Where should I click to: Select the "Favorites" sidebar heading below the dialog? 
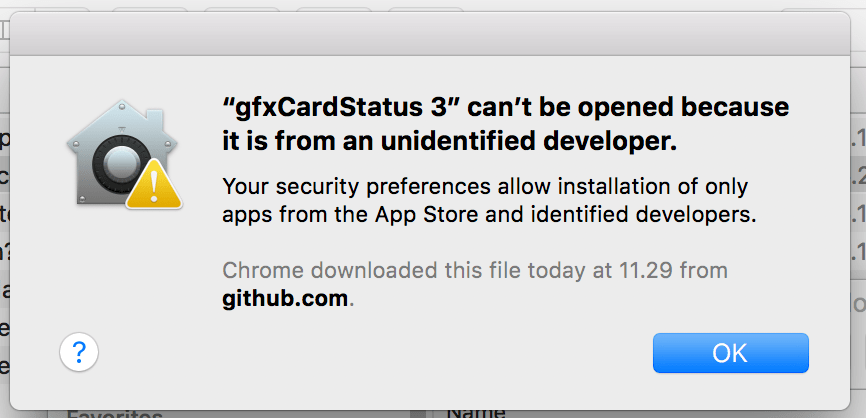115,413
